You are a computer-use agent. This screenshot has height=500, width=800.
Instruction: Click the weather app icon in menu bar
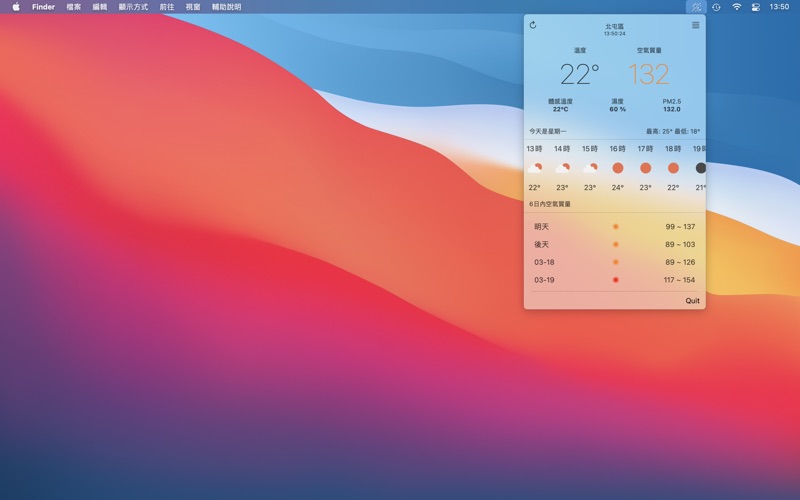[x=696, y=7]
